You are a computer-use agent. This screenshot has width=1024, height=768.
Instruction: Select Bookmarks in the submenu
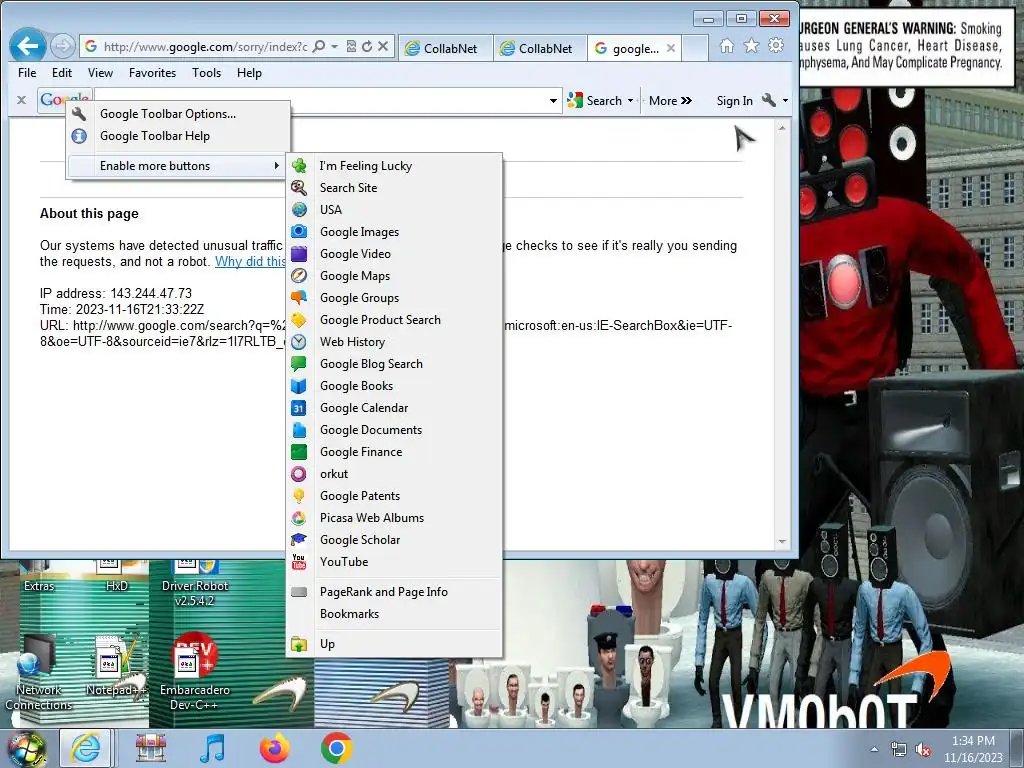click(349, 614)
